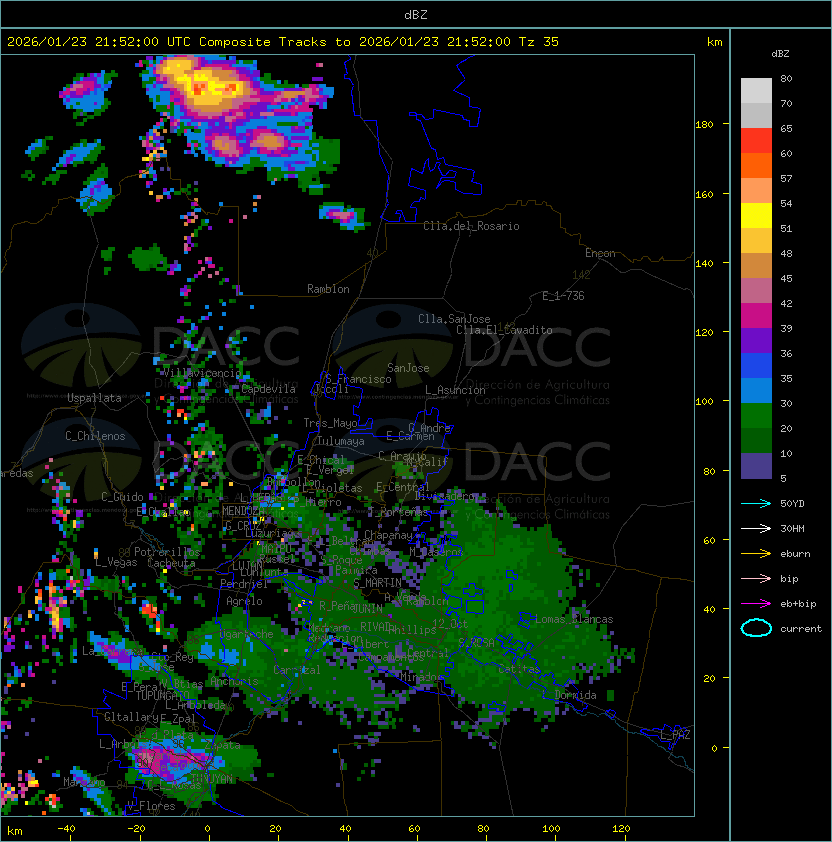This screenshot has width=832, height=842.
Task: Click the Uspallata place label
Action: 94,398
